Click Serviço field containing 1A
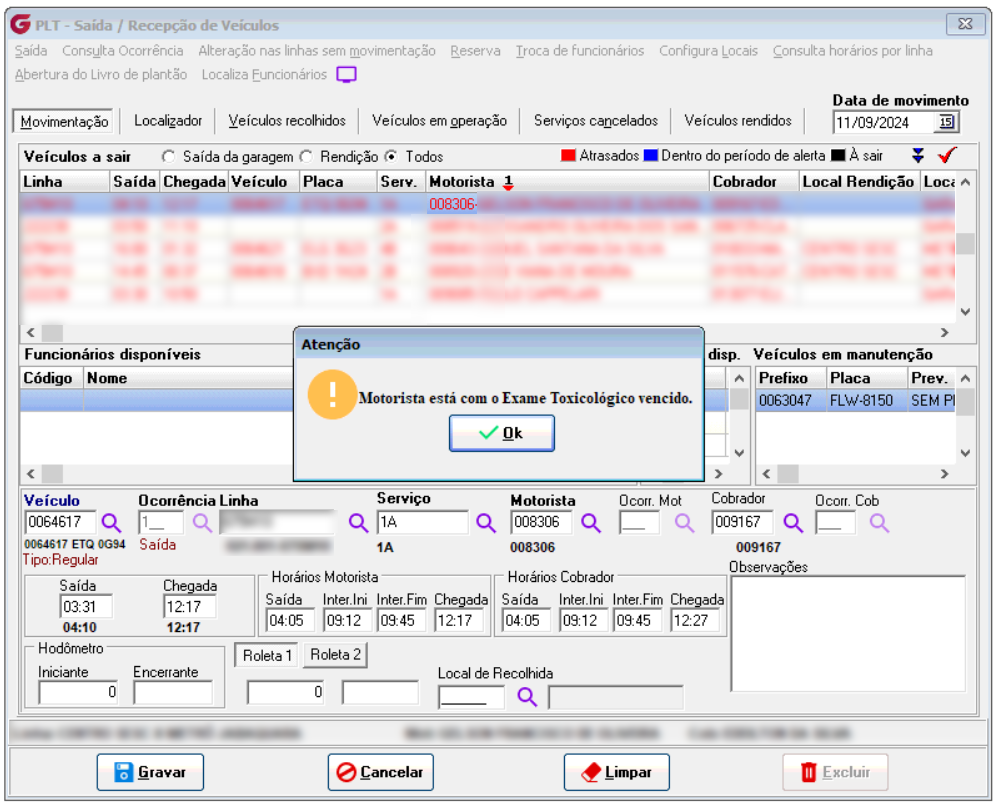Image resolution: width=997 pixels, height=805 pixels. (x=423, y=523)
